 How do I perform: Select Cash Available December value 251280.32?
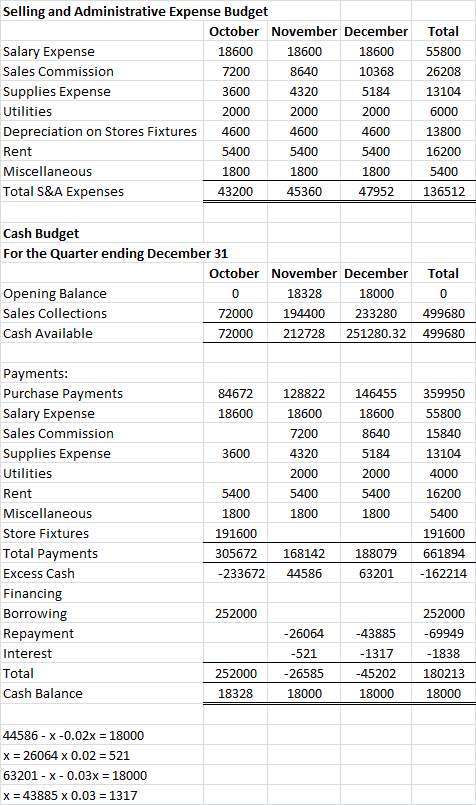(x=376, y=334)
